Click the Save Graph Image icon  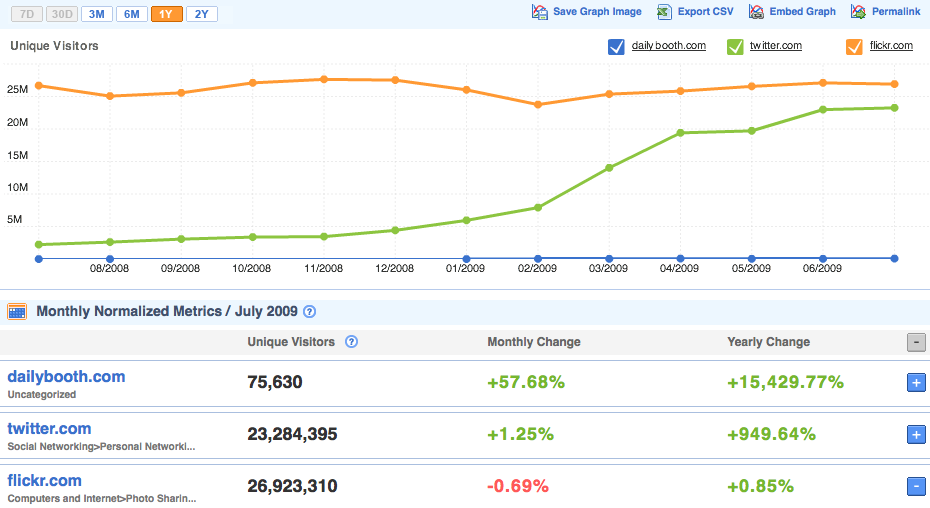coord(539,12)
